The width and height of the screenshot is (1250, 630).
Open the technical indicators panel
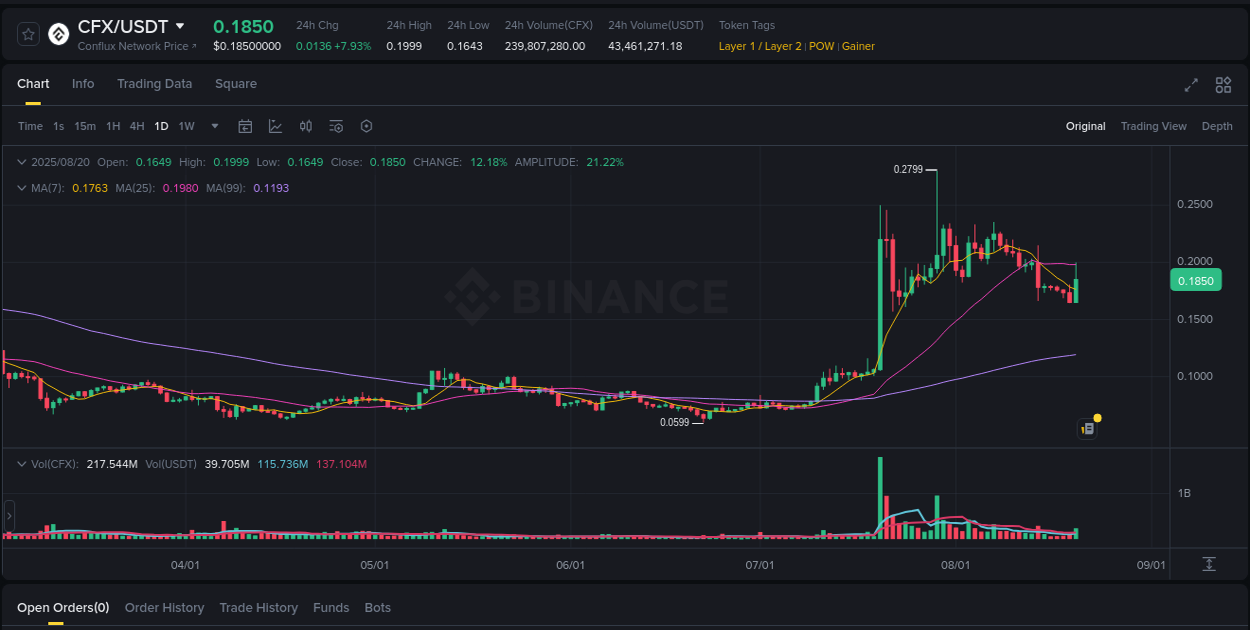click(336, 126)
